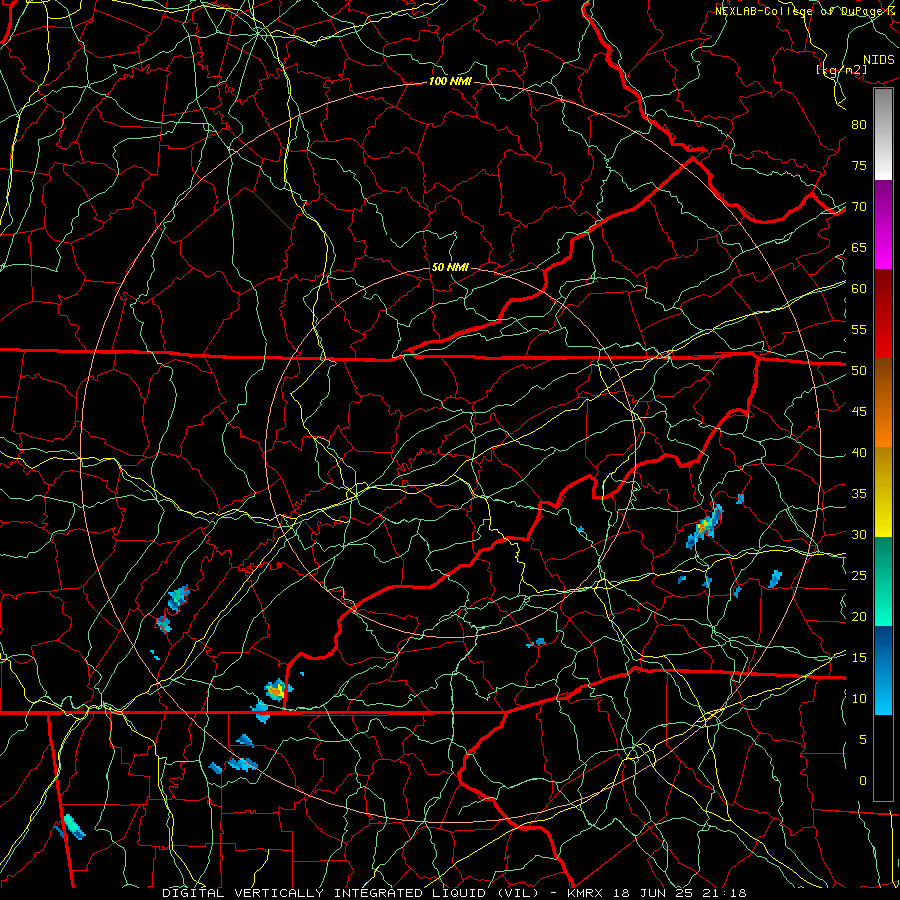Select the green segment near 25
The width and height of the screenshot is (900, 900).
(883, 581)
